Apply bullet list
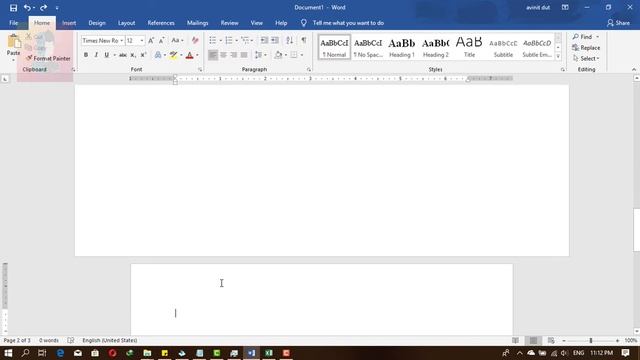This screenshot has width=640, height=360. tap(213, 40)
